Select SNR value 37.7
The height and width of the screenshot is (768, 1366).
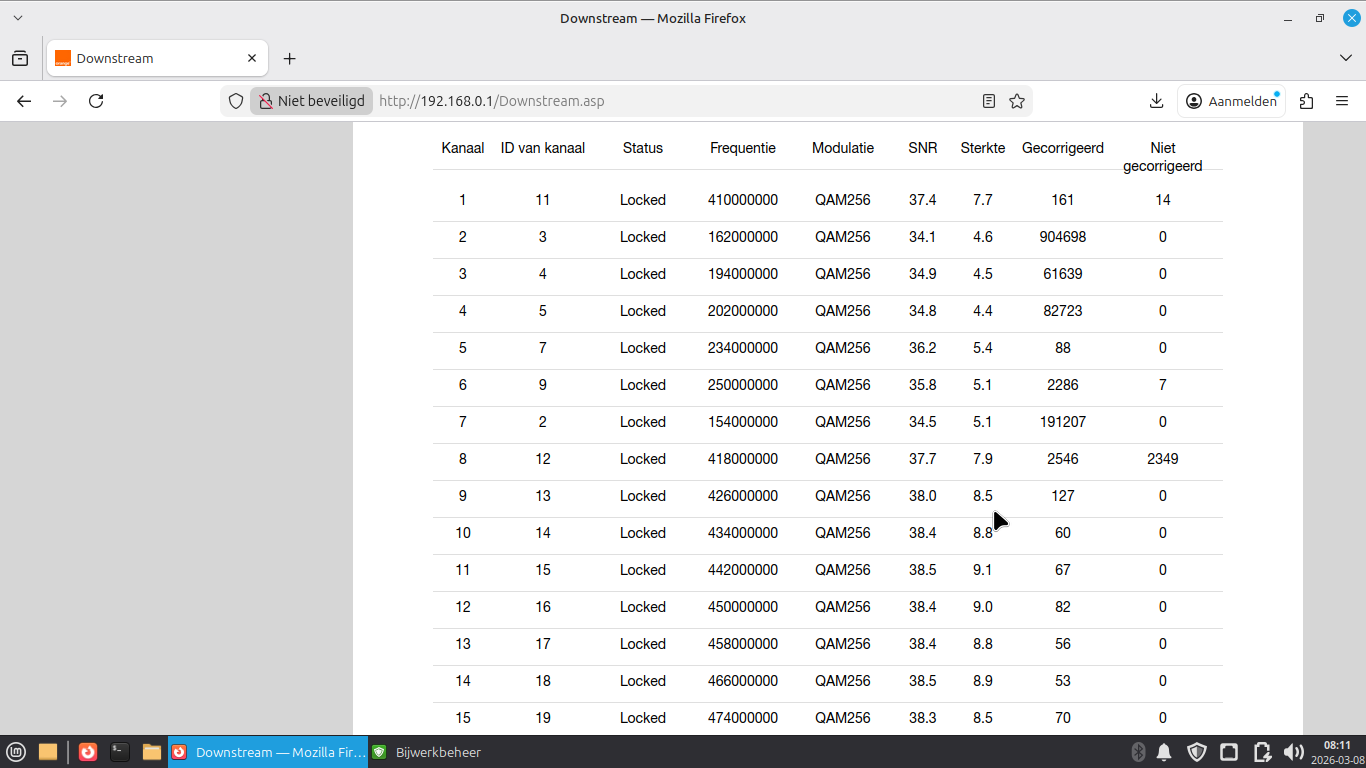(923, 459)
